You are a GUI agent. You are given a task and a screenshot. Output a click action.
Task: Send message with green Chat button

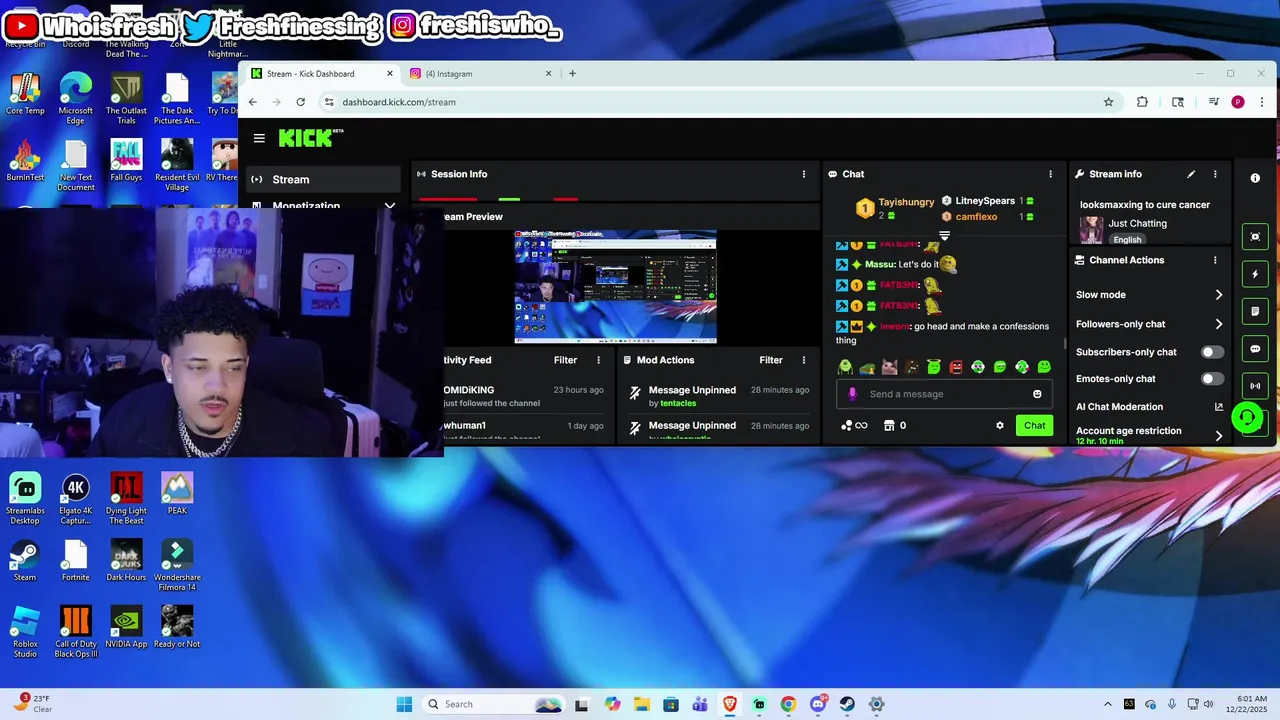click(x=1034, y=425)
